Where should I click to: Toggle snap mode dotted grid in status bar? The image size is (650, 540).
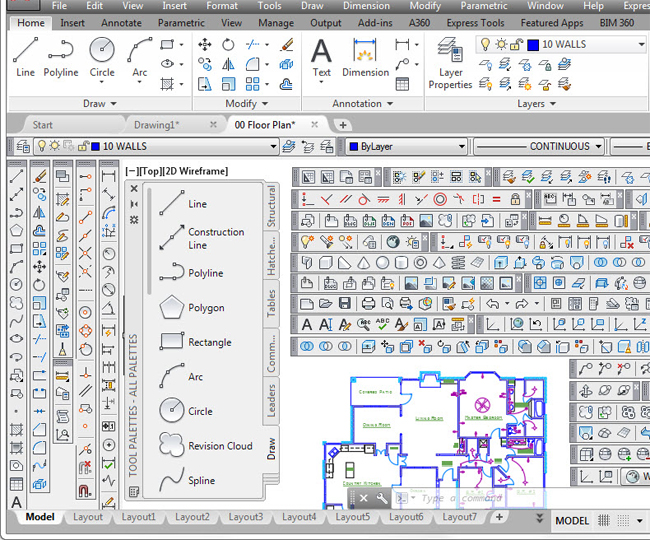tap(623, 520)
